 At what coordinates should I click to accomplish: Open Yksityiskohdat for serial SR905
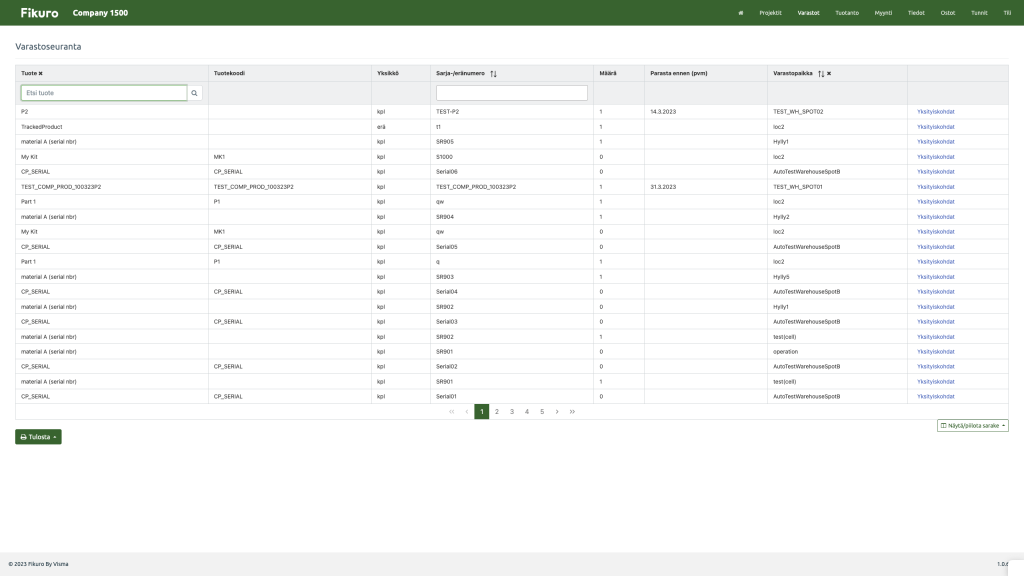click(x=936, y=142)
